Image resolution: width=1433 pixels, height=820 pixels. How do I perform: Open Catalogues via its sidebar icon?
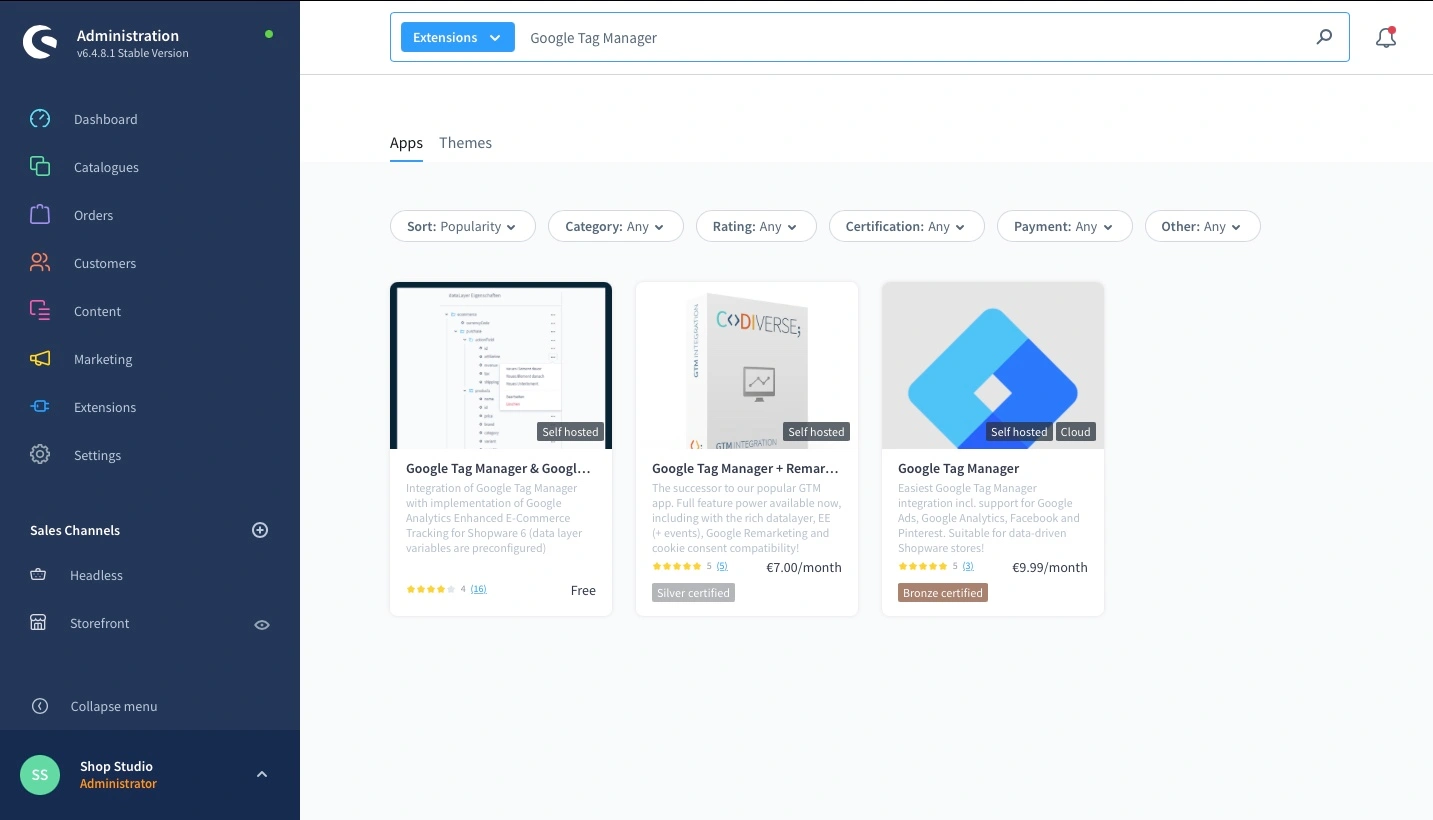coord(40,167)
